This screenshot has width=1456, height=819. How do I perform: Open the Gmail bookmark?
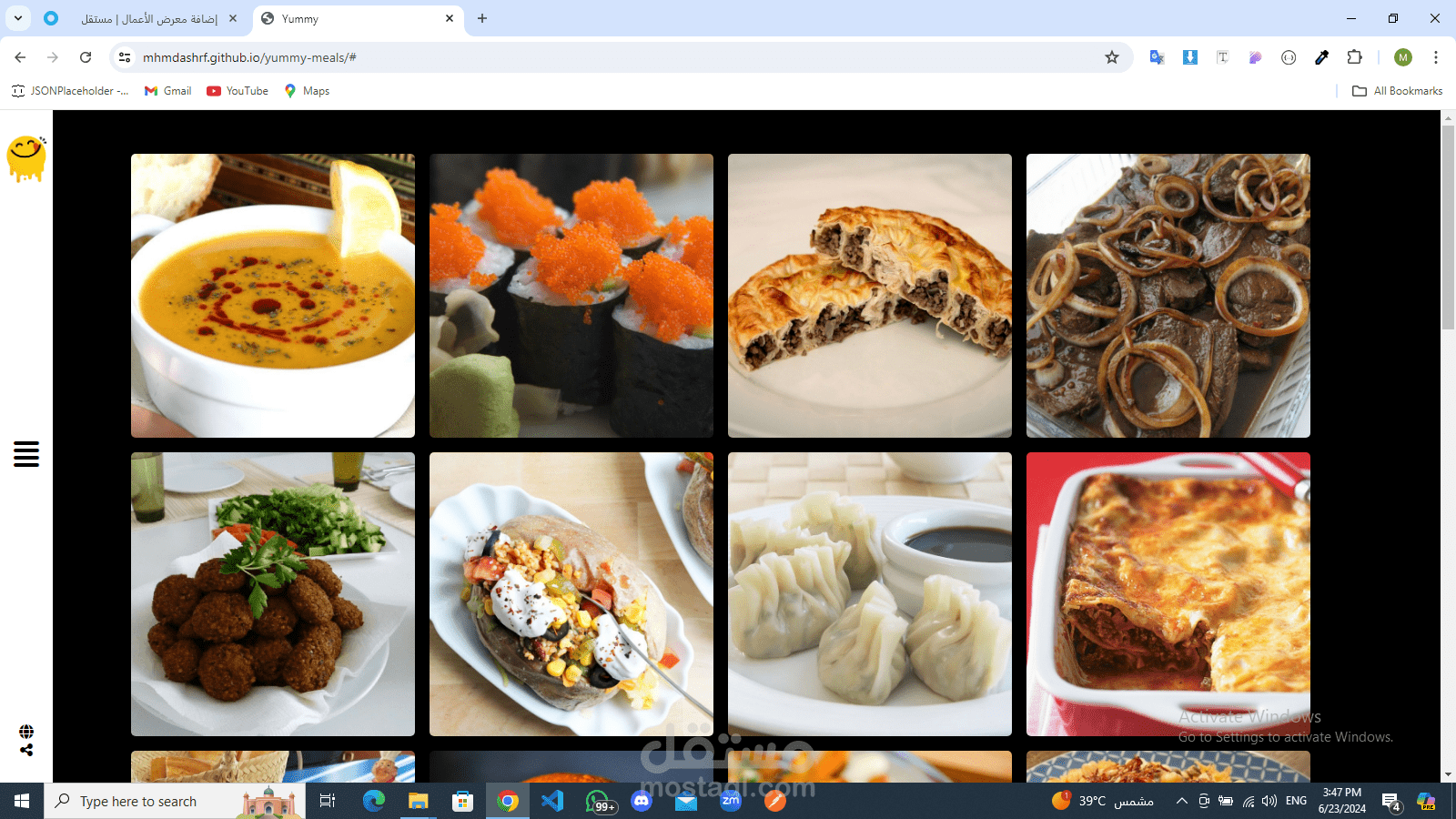[x=168, y=91]
